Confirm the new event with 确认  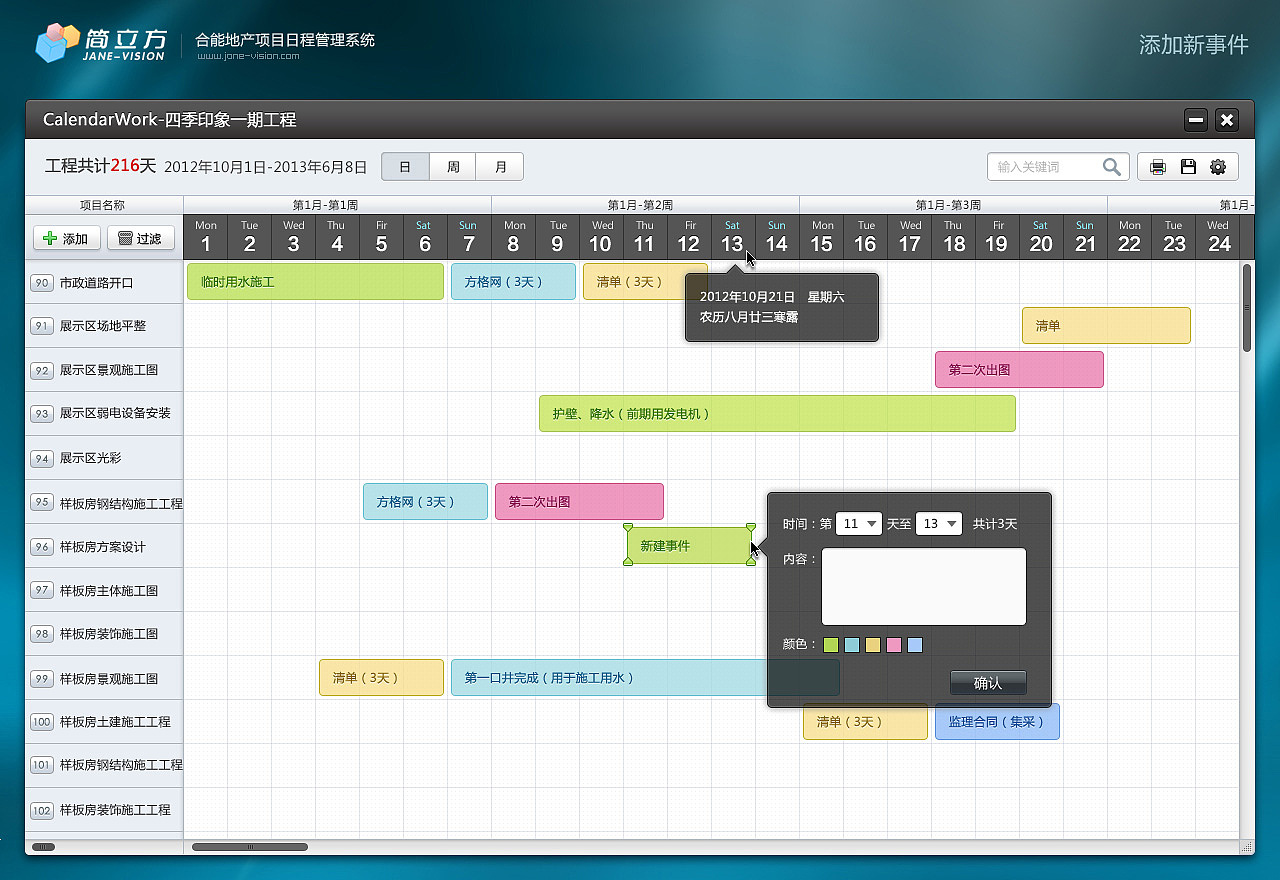988,683
